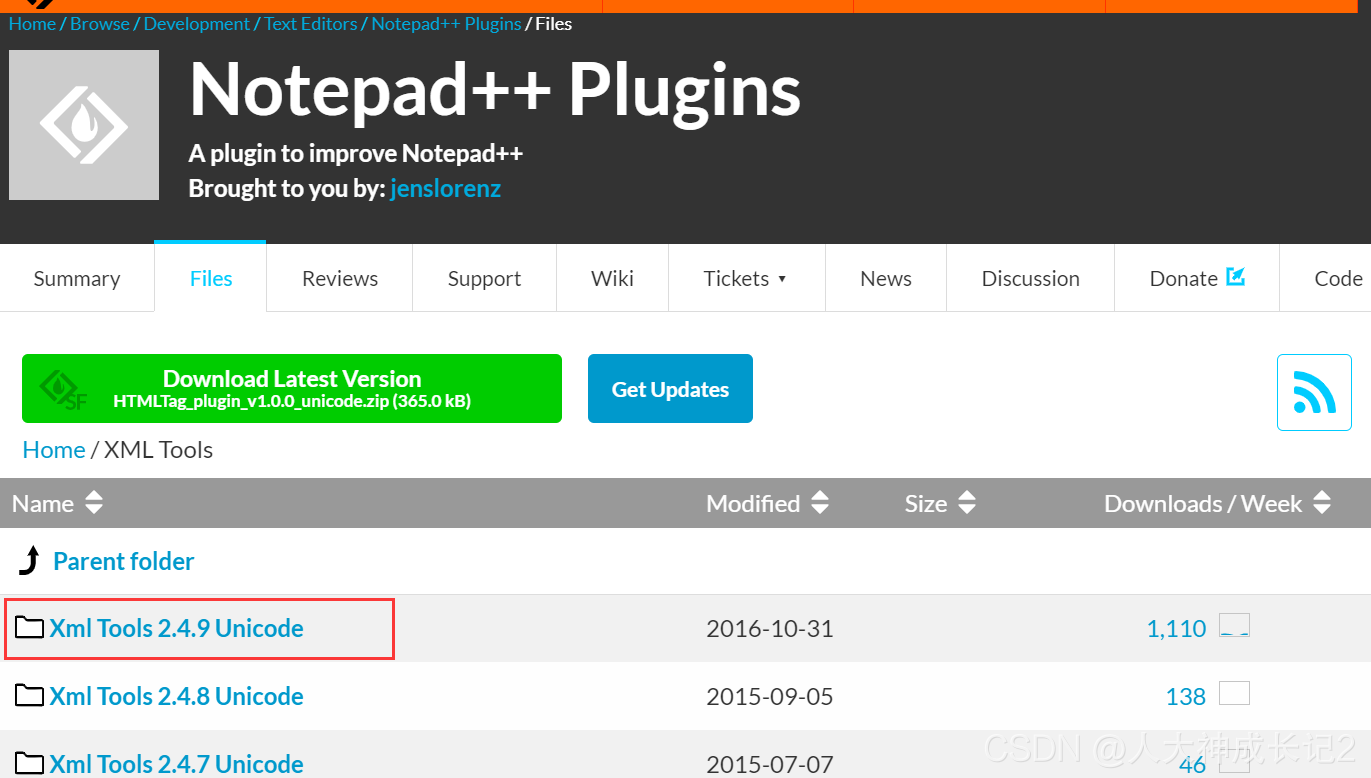Image resolution: width=1371 pixels, height=778 pixels.
Task: Open Xml Tools 2.4.8 Unicode folder
Action: (x=177, y=696)
